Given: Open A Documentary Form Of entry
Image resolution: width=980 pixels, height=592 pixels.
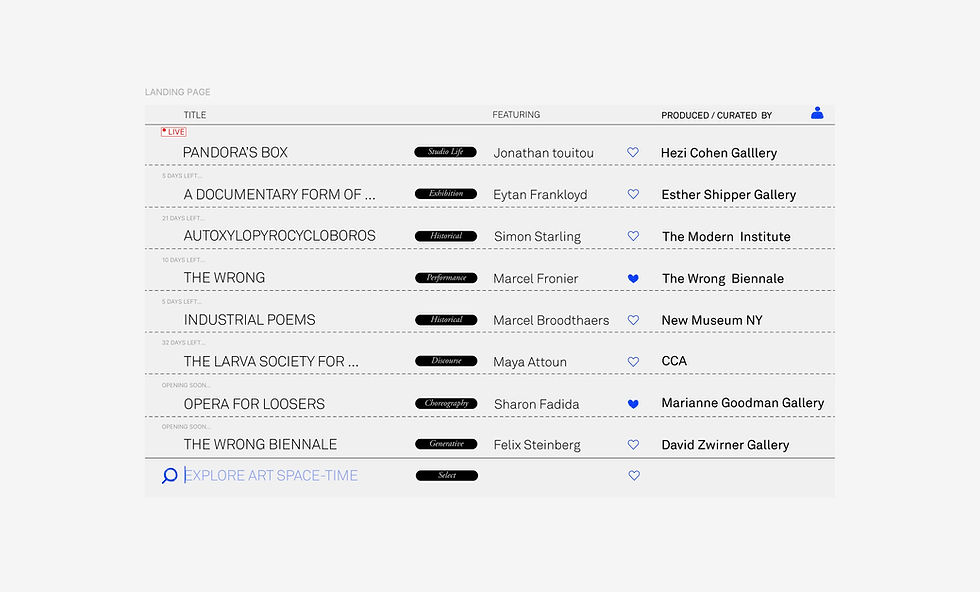Looking at the screenshot, I should pos(279,194).
